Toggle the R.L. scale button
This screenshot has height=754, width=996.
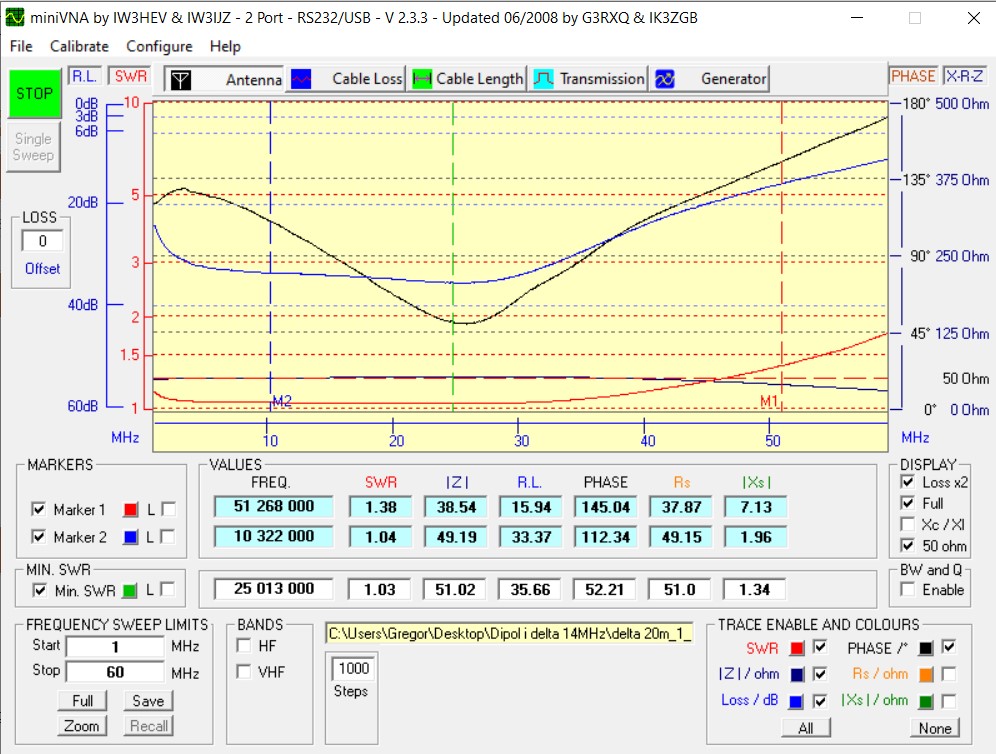pyautogui.click(x=82, y=76)
